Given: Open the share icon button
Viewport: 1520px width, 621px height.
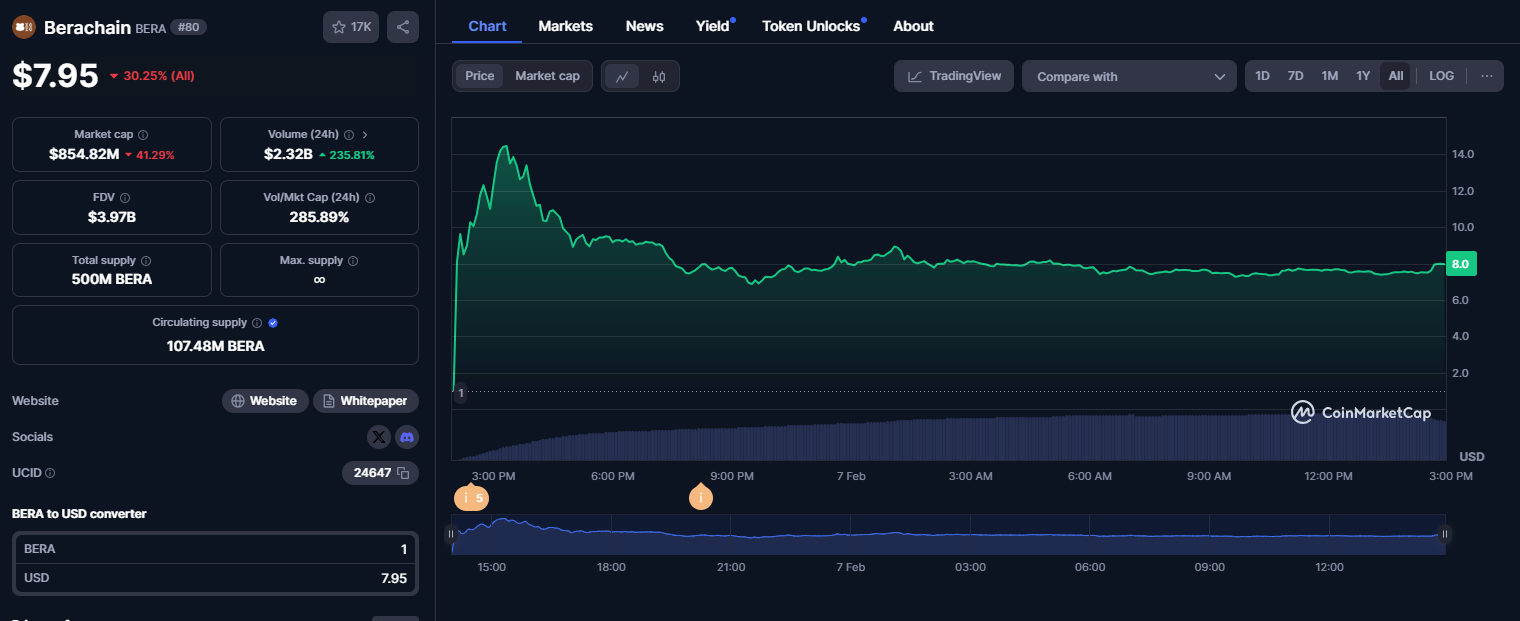Looking at the screenshot, I should coord(403,27).
